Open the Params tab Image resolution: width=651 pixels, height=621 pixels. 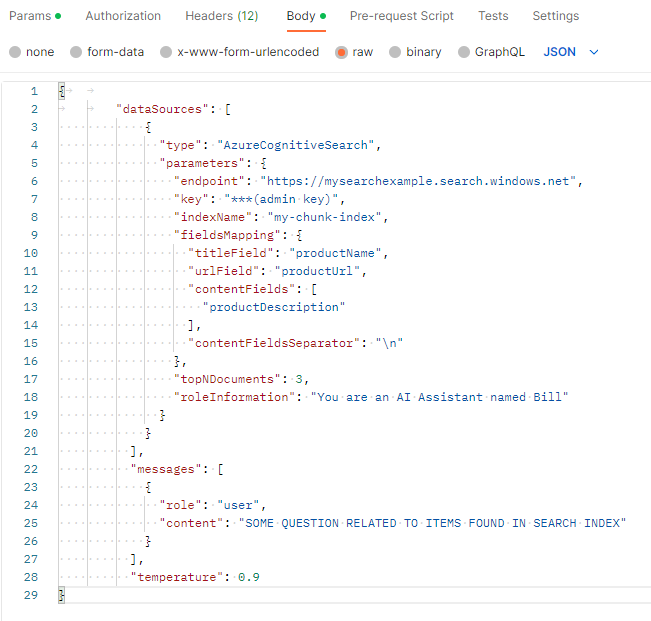[35, 16]
